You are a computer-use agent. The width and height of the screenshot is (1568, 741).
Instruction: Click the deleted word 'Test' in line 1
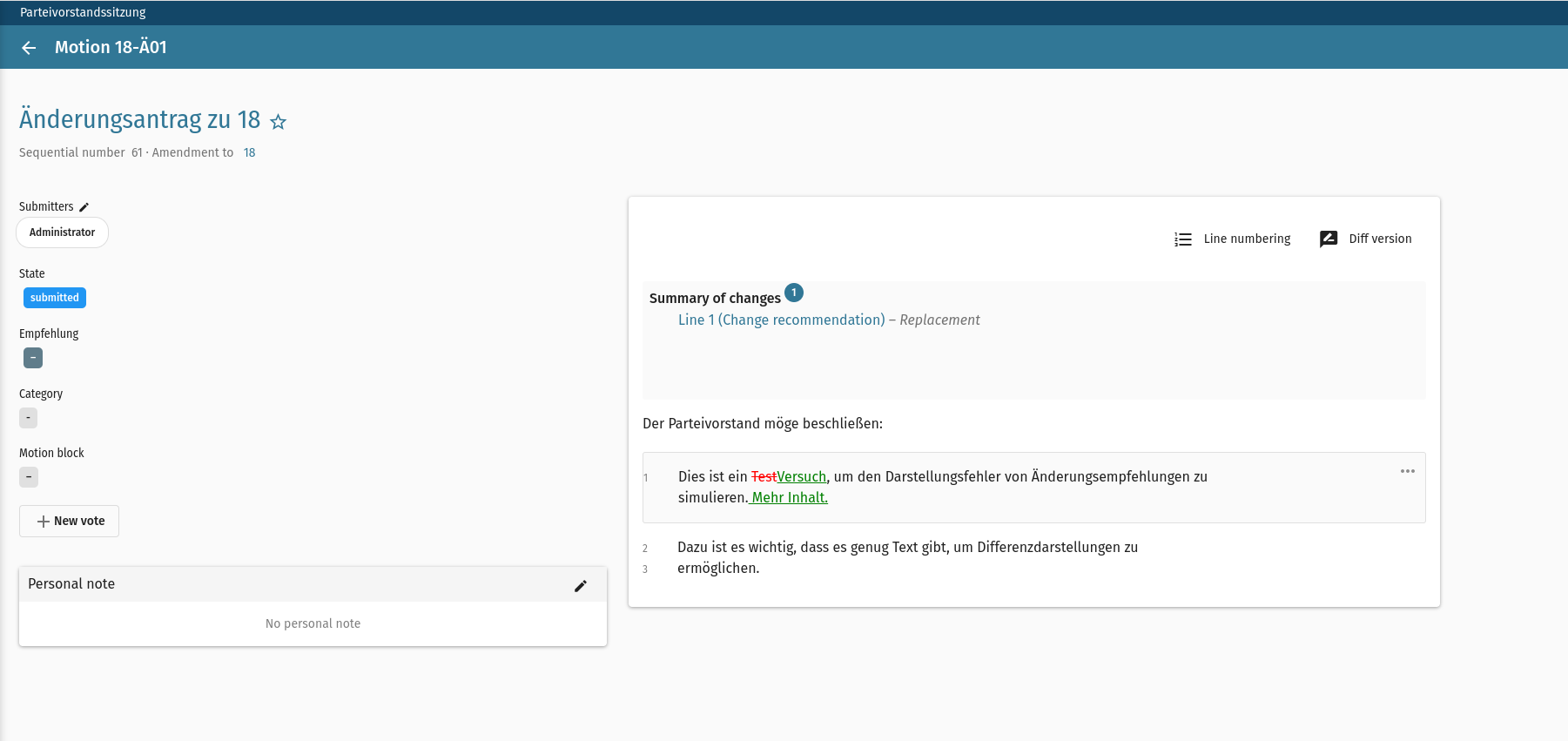tap(764, 477)
